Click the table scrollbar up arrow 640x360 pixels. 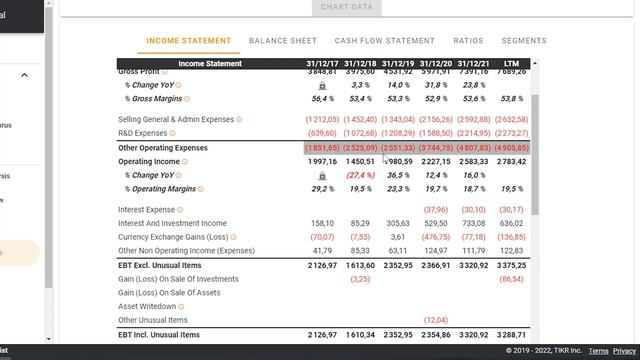point(535,64)
